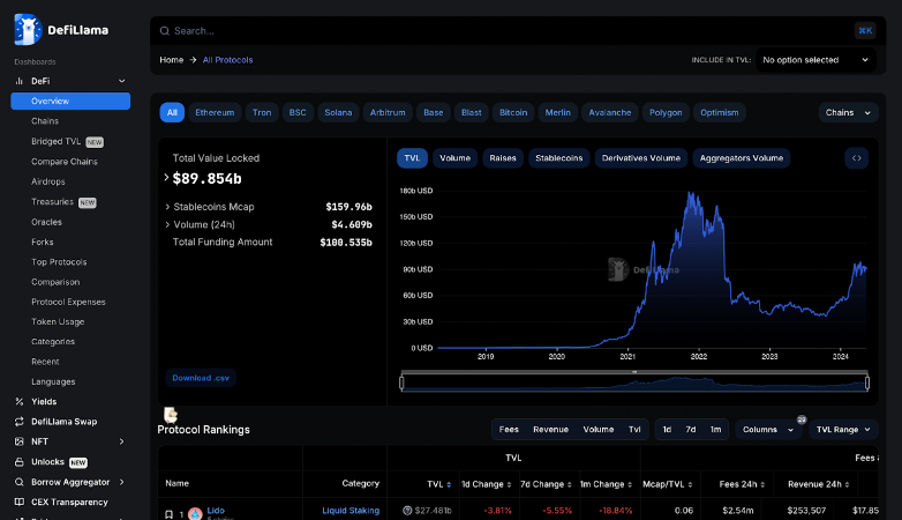This screenshot has width=902, height=520.
Task: Sort by 1d Change column
Action: coord(509,485)
